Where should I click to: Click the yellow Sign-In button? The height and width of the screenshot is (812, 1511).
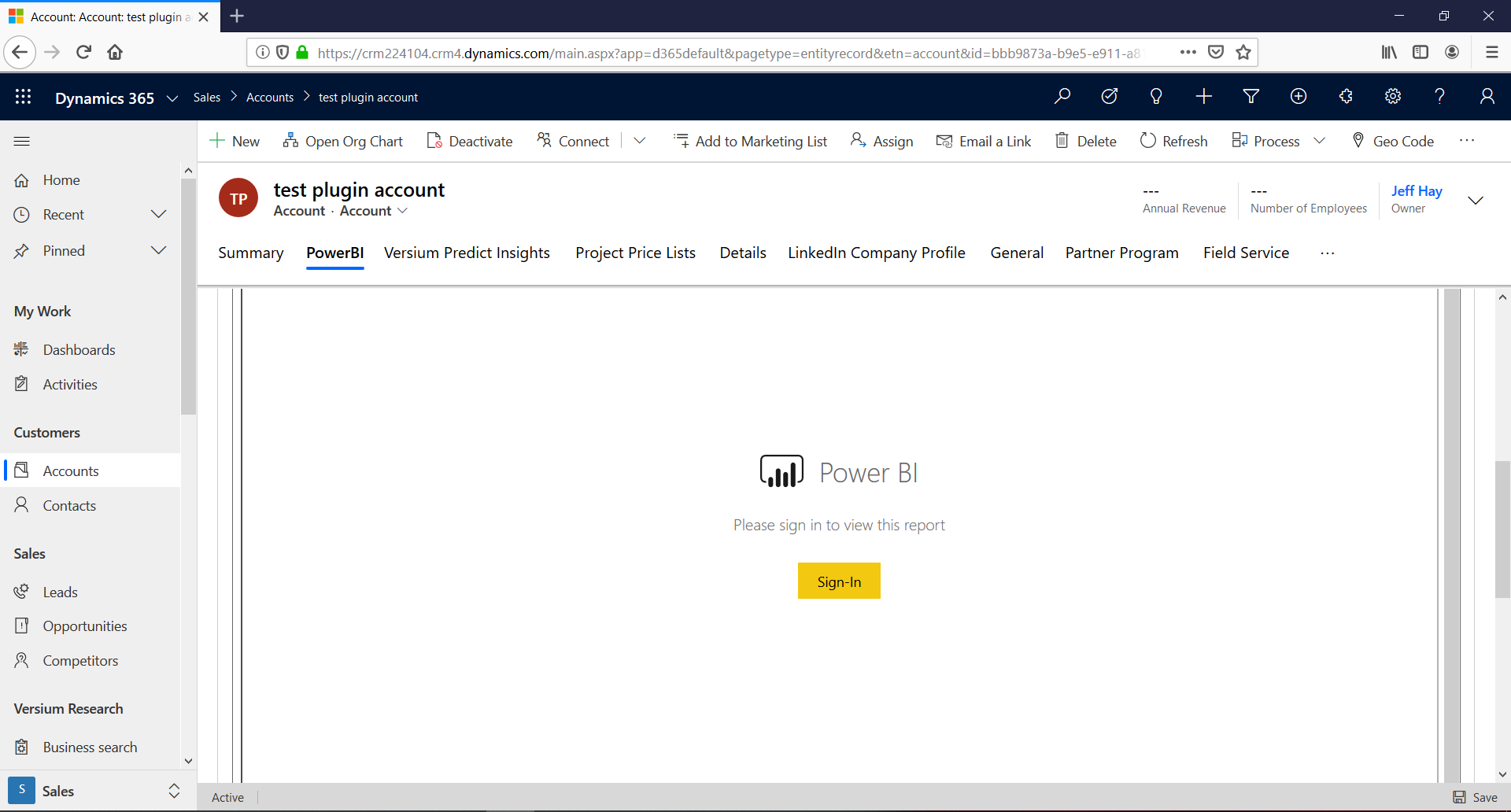839,581
